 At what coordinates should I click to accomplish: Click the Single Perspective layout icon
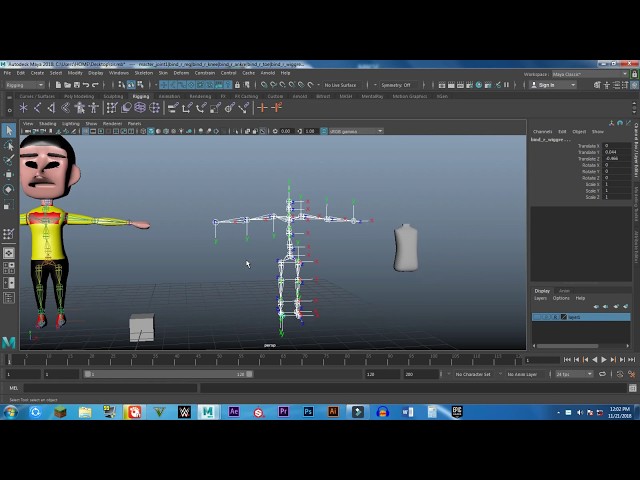[x=9, y=253]
